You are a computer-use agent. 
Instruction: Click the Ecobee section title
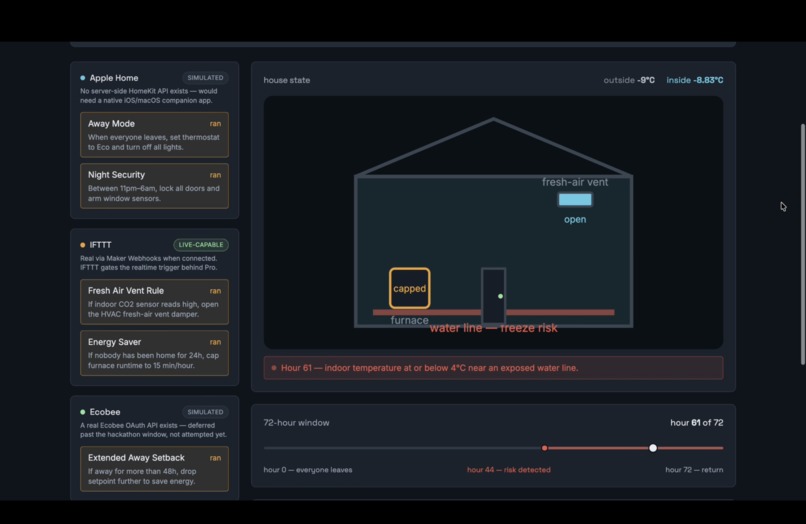[105, 412]
